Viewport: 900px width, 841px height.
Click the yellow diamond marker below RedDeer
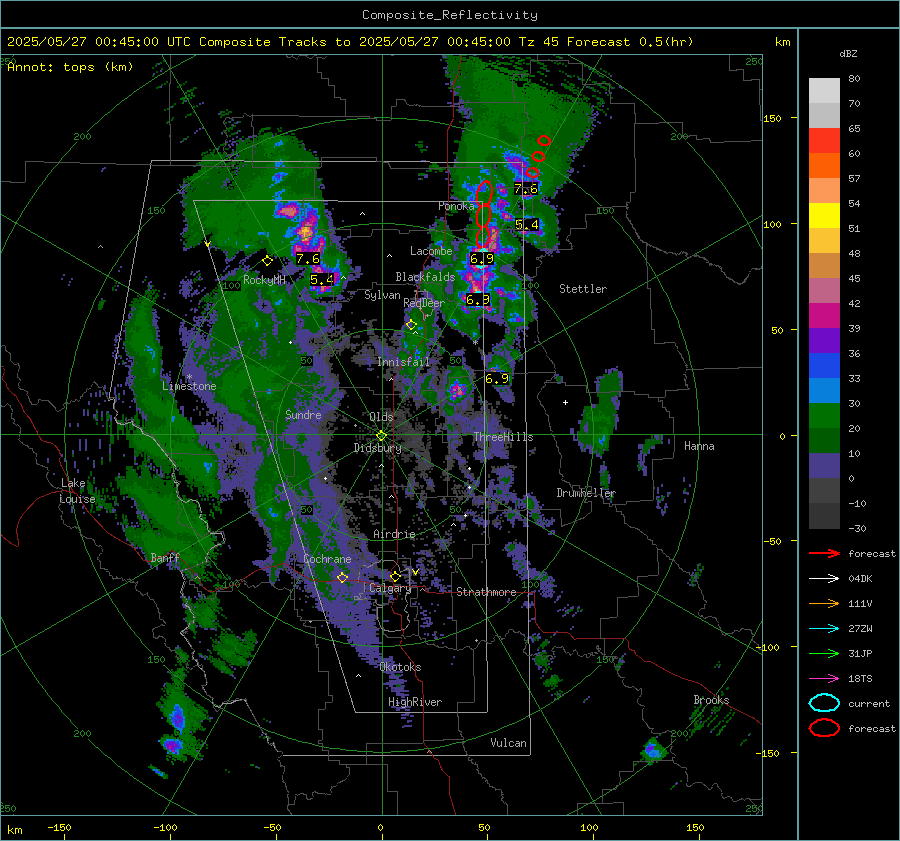[x=412, y=325]
